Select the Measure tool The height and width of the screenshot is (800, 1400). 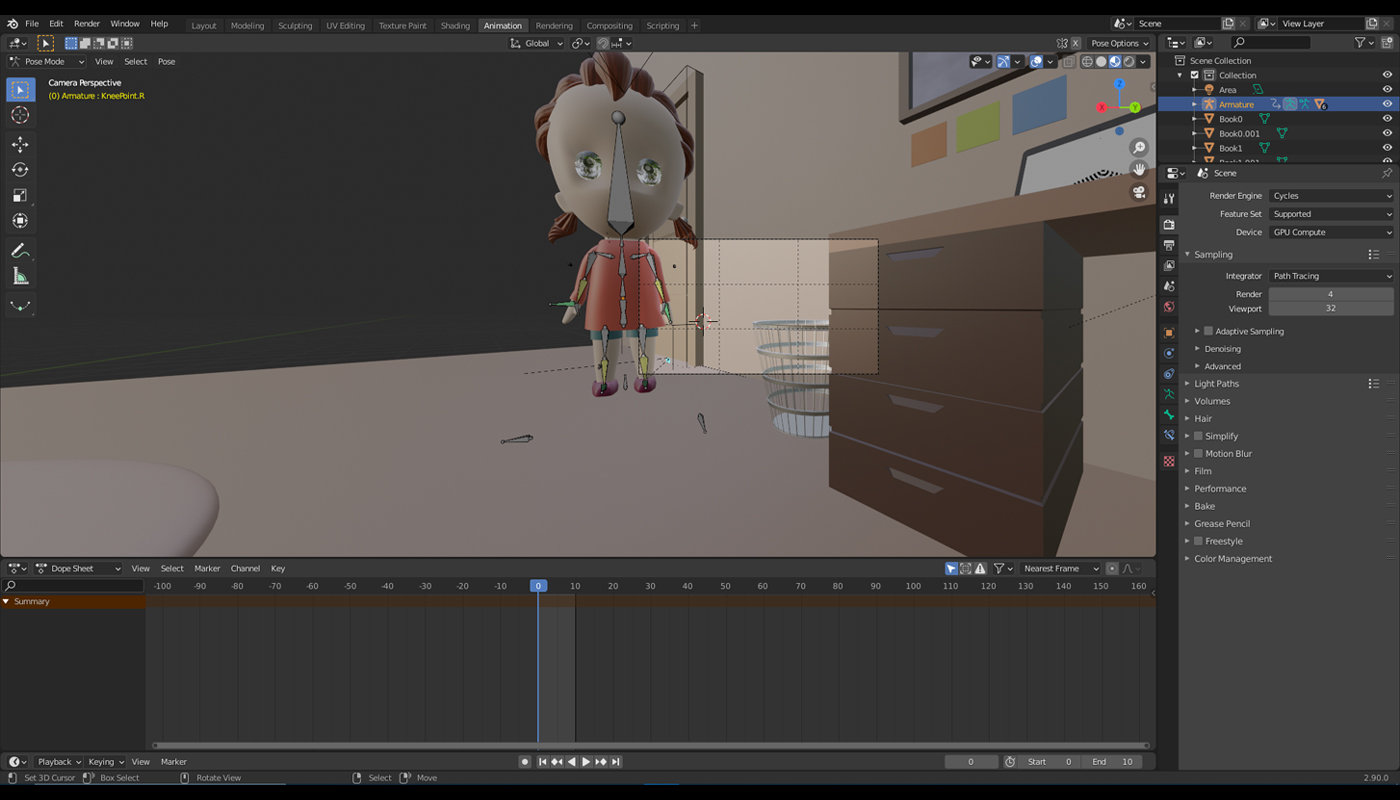(x=20, y=276)
